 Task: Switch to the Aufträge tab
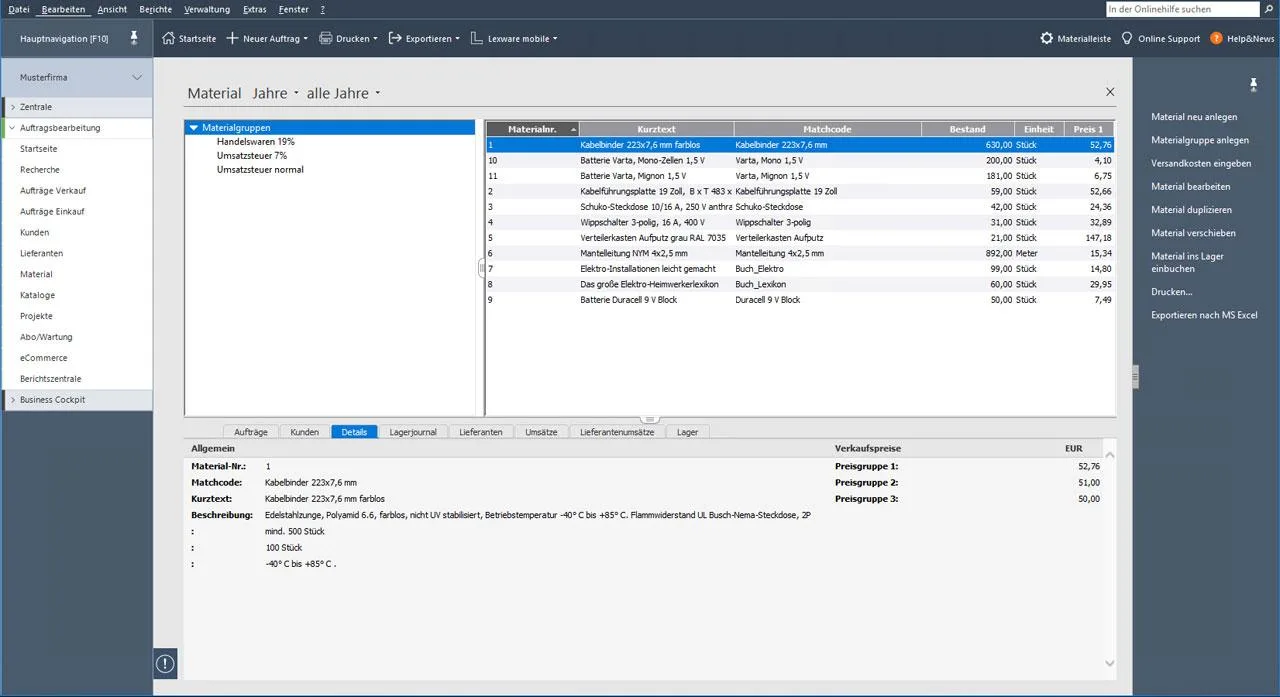(250, 432)
